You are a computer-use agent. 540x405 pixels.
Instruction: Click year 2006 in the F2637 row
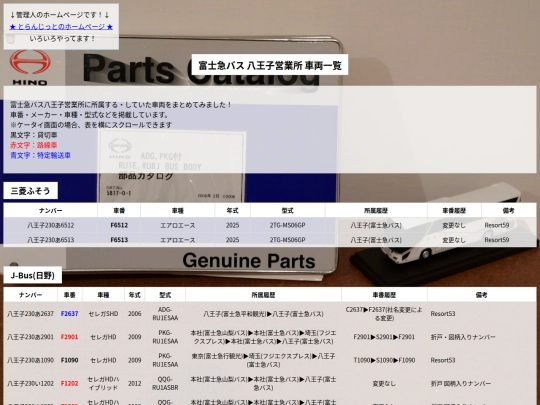coord(135,314)
